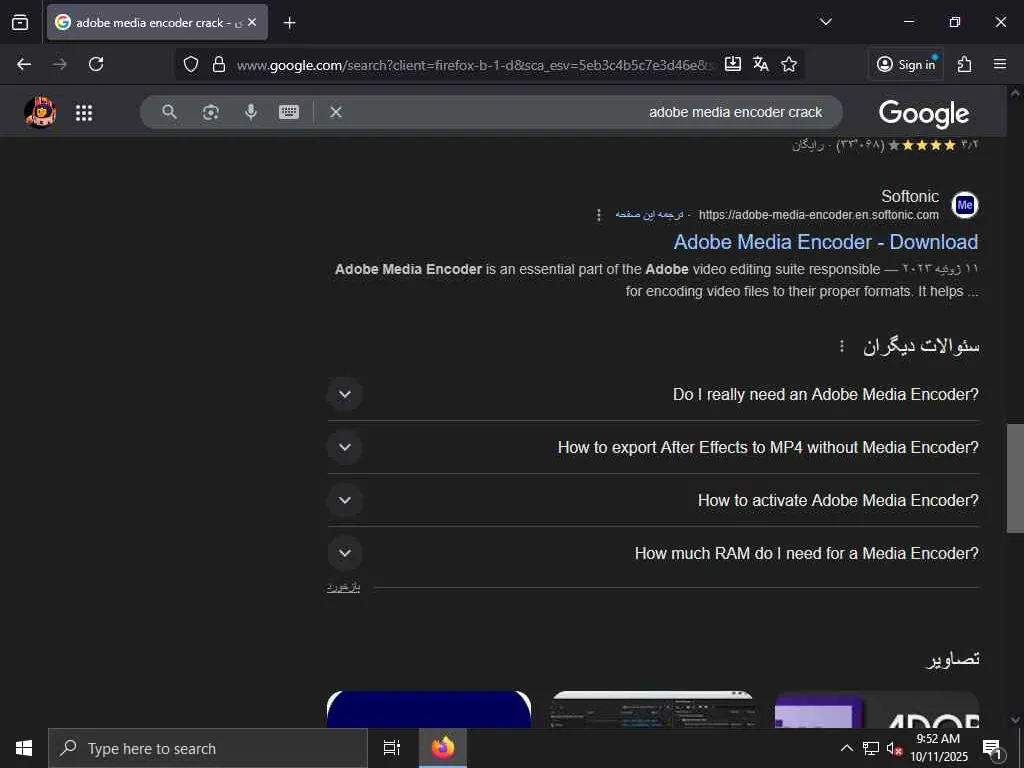Open Google account avatar
The width and height of the screenshot is (1024, 768).
pyautogui.click(x=40, y=112)
